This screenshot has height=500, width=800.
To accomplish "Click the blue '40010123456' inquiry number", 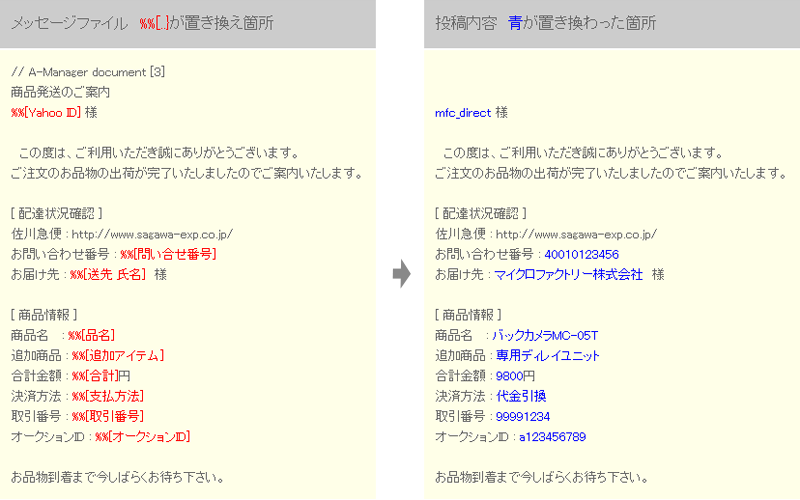I will 581,255.
